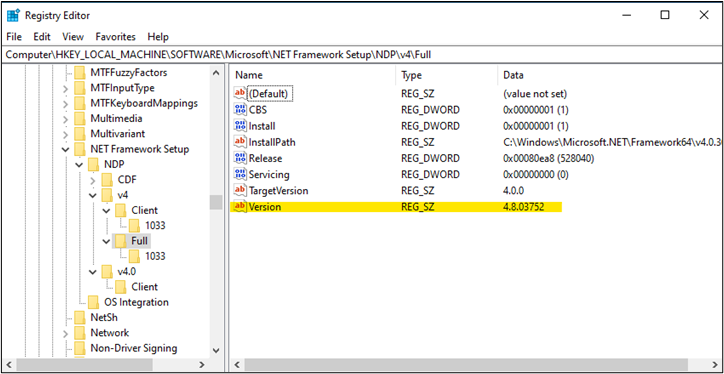Open the Help menu
This screenshot has width=724, height=374.
coord(158,36)
